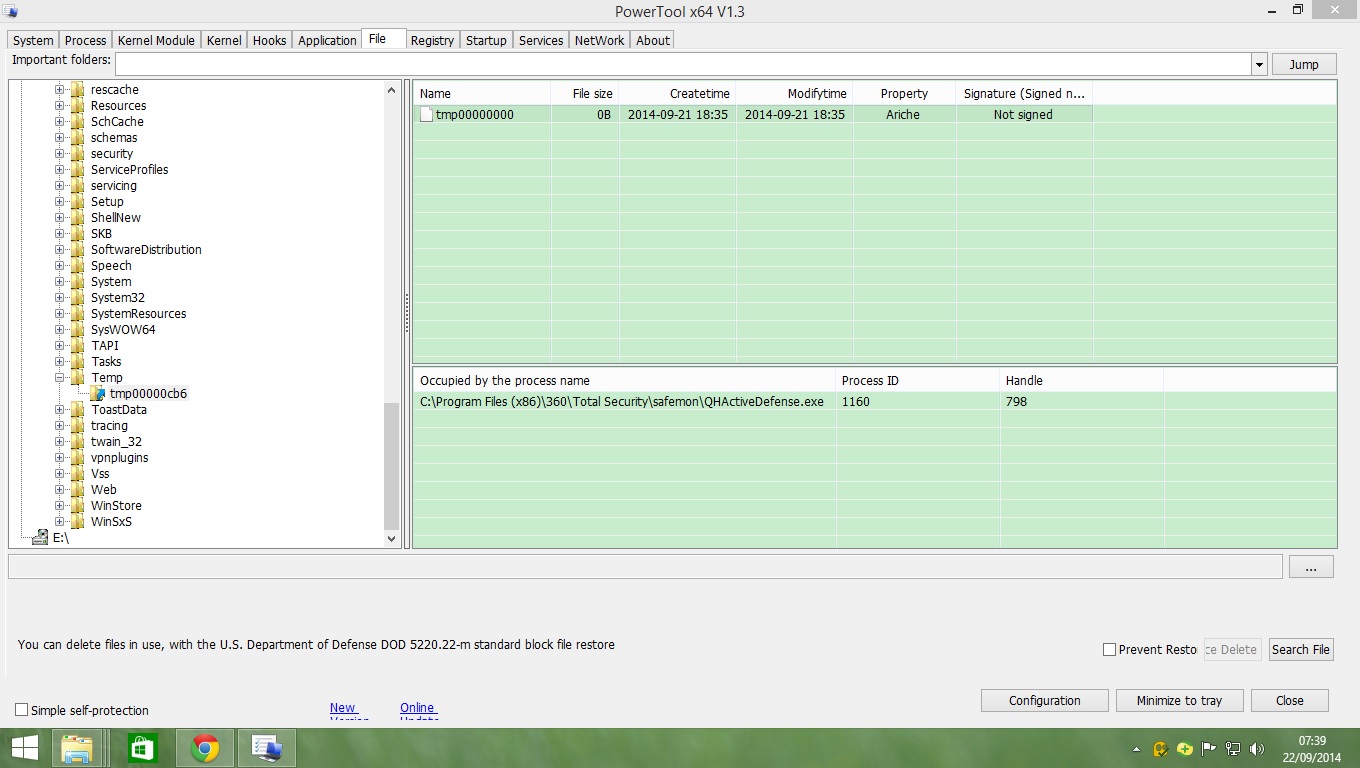This screenshot has height=768, width=1360.
Task: Open the Configuration button
Action: point(1045,701)
